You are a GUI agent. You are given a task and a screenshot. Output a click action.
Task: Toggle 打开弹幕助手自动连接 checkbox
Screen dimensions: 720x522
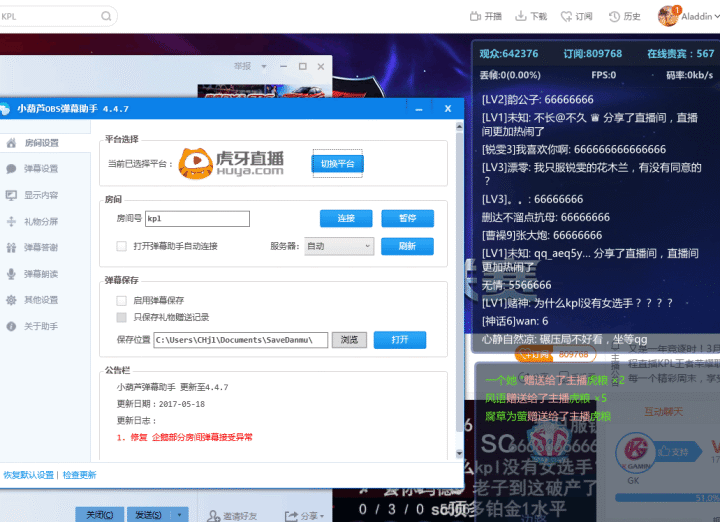(122, 247)
